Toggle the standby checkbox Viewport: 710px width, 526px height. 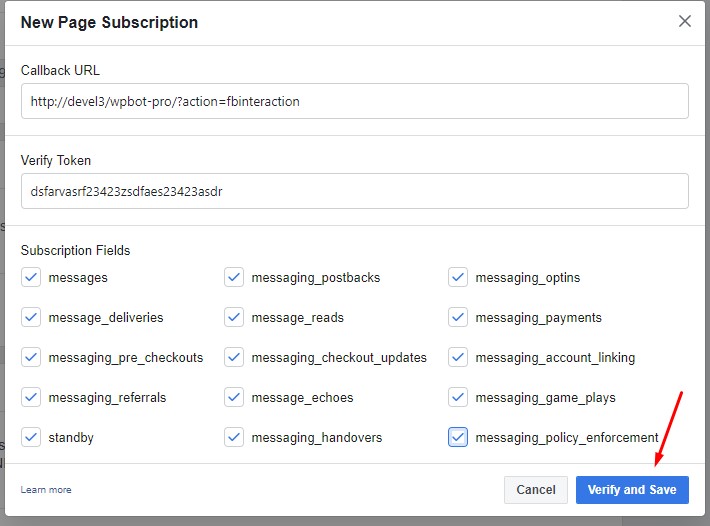(x=31, y=437)
